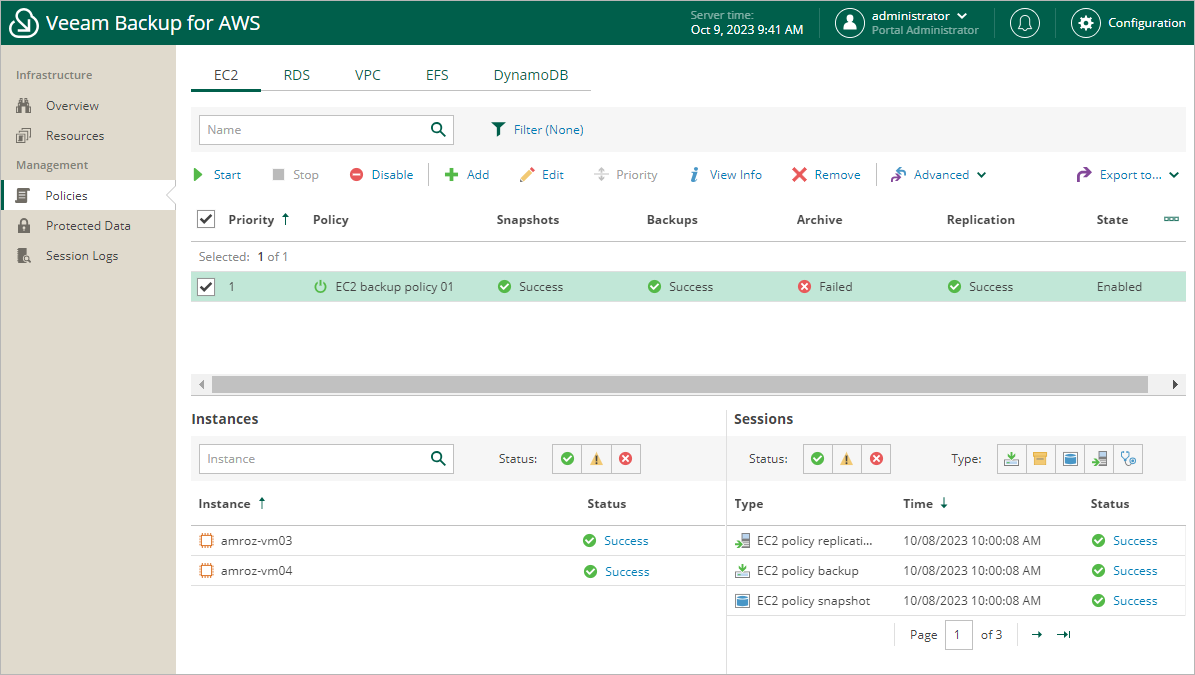Filter sessions by failed status
The width and height of the screenshot is (1195, 675).
pos(876,459)
